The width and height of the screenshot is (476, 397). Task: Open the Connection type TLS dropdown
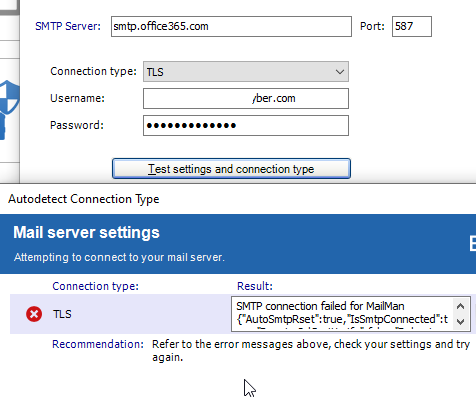point(246,71)
